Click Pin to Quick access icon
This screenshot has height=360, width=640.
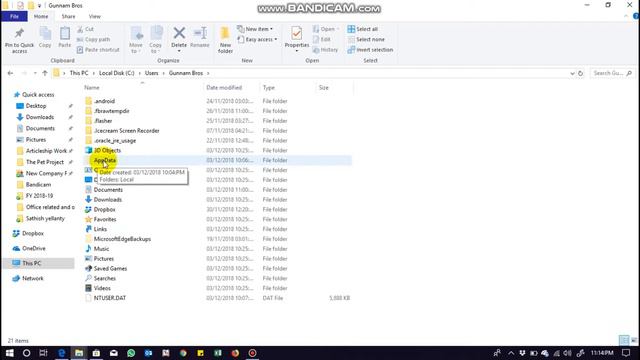pos(19,40)
